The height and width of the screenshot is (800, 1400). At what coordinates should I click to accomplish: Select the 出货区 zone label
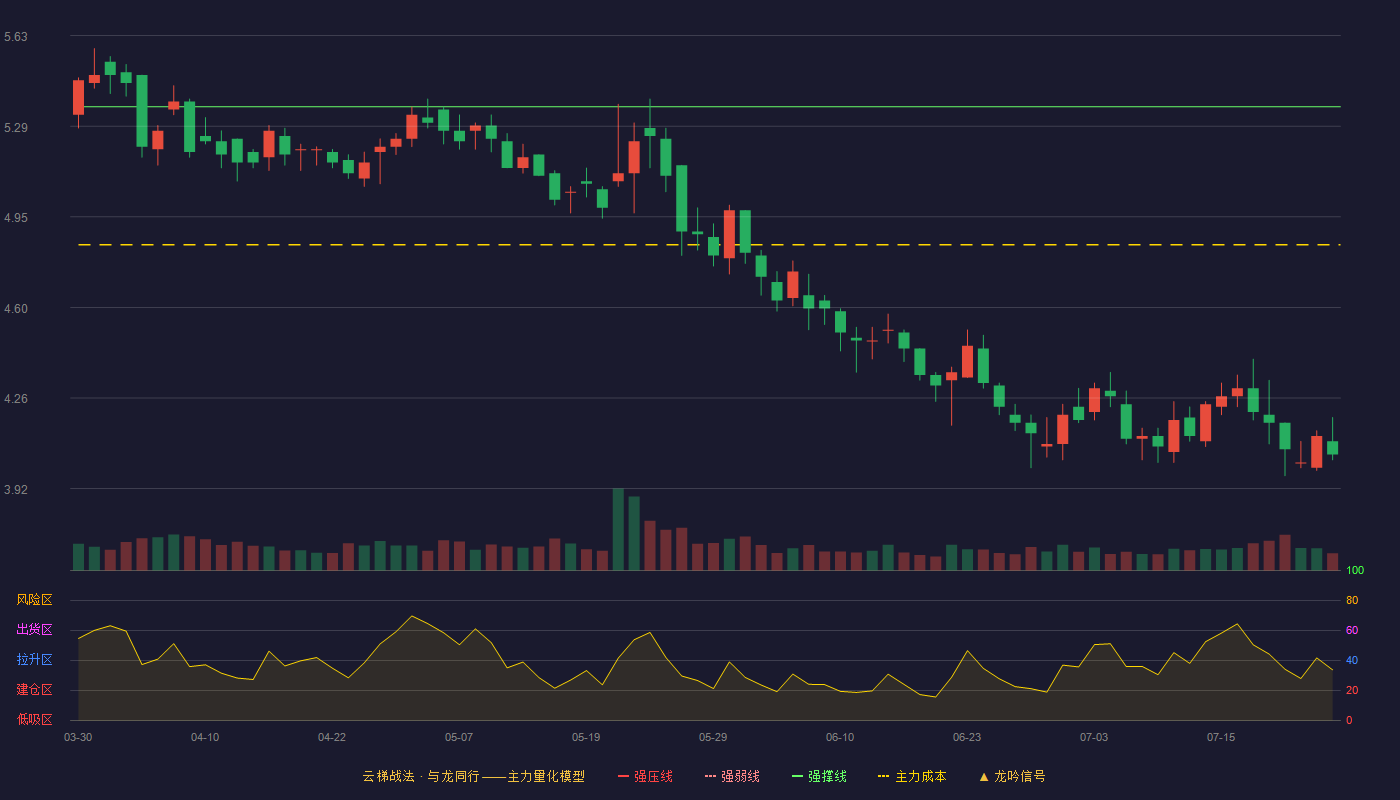pos(34,630)
